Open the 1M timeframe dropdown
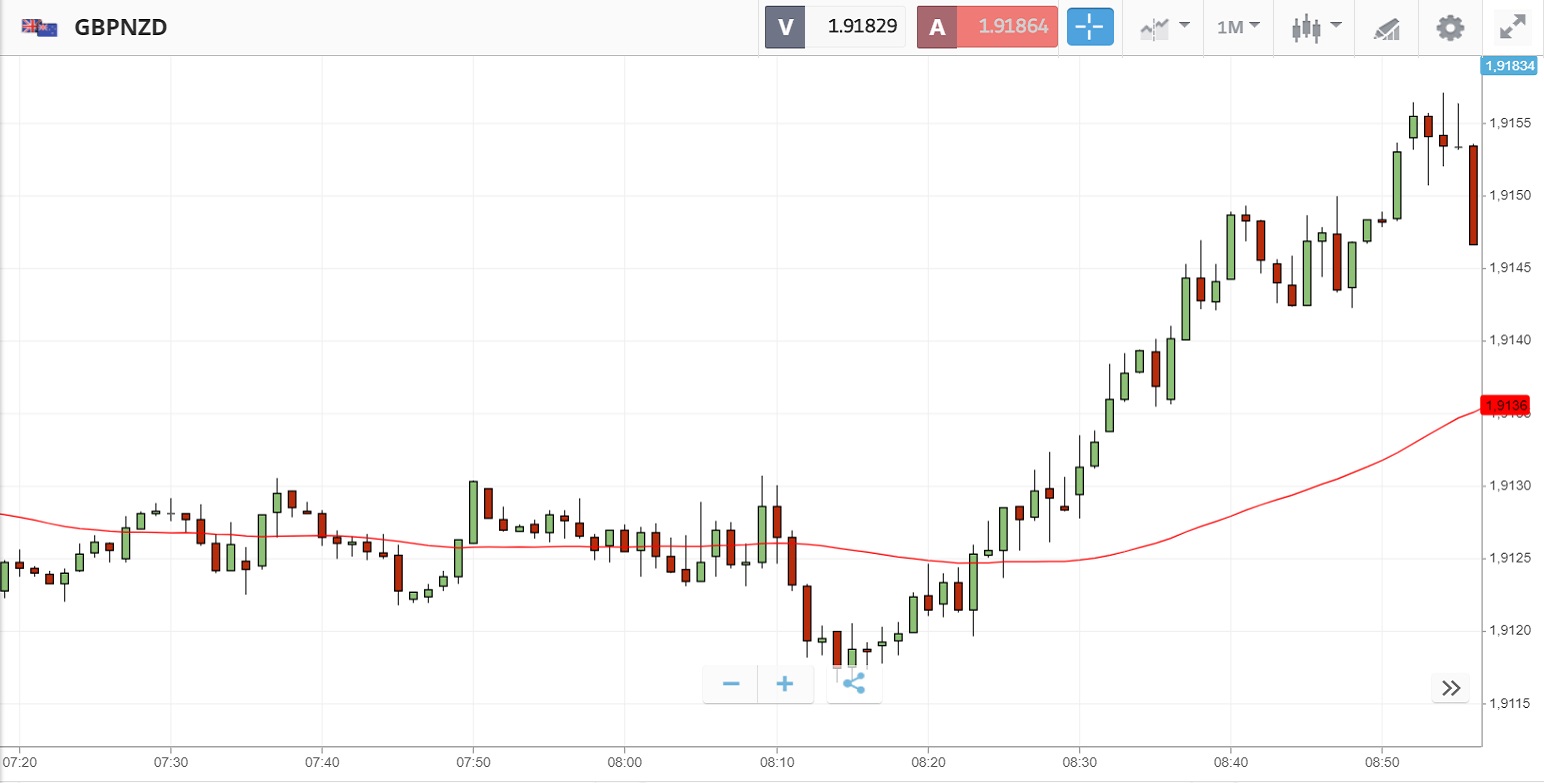Viewport: 1544px width, 783px height. [1238, 27]
